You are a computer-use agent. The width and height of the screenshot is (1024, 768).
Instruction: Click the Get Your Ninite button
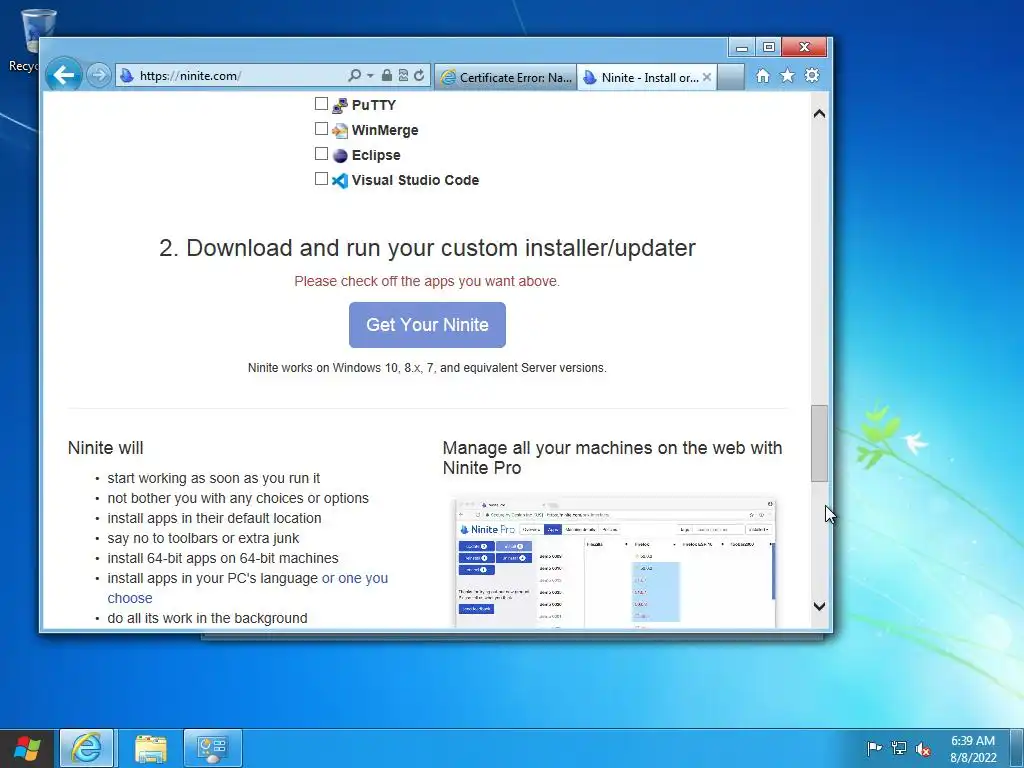coord(427,325)
